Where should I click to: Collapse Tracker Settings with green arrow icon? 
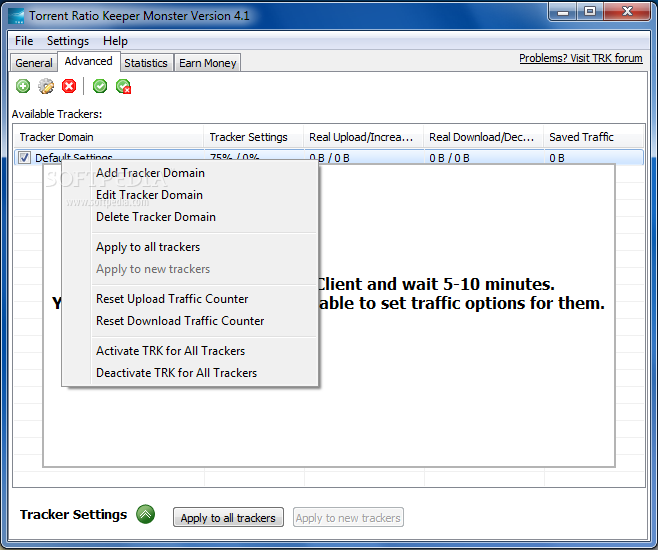tap(146, 514)
